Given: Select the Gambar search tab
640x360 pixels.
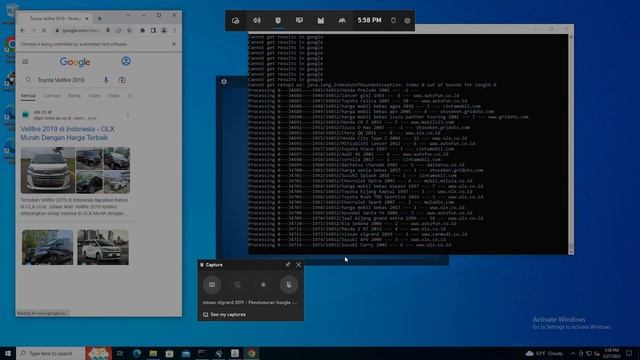Looking at the screenshot, I should click(x=52, y=96).
